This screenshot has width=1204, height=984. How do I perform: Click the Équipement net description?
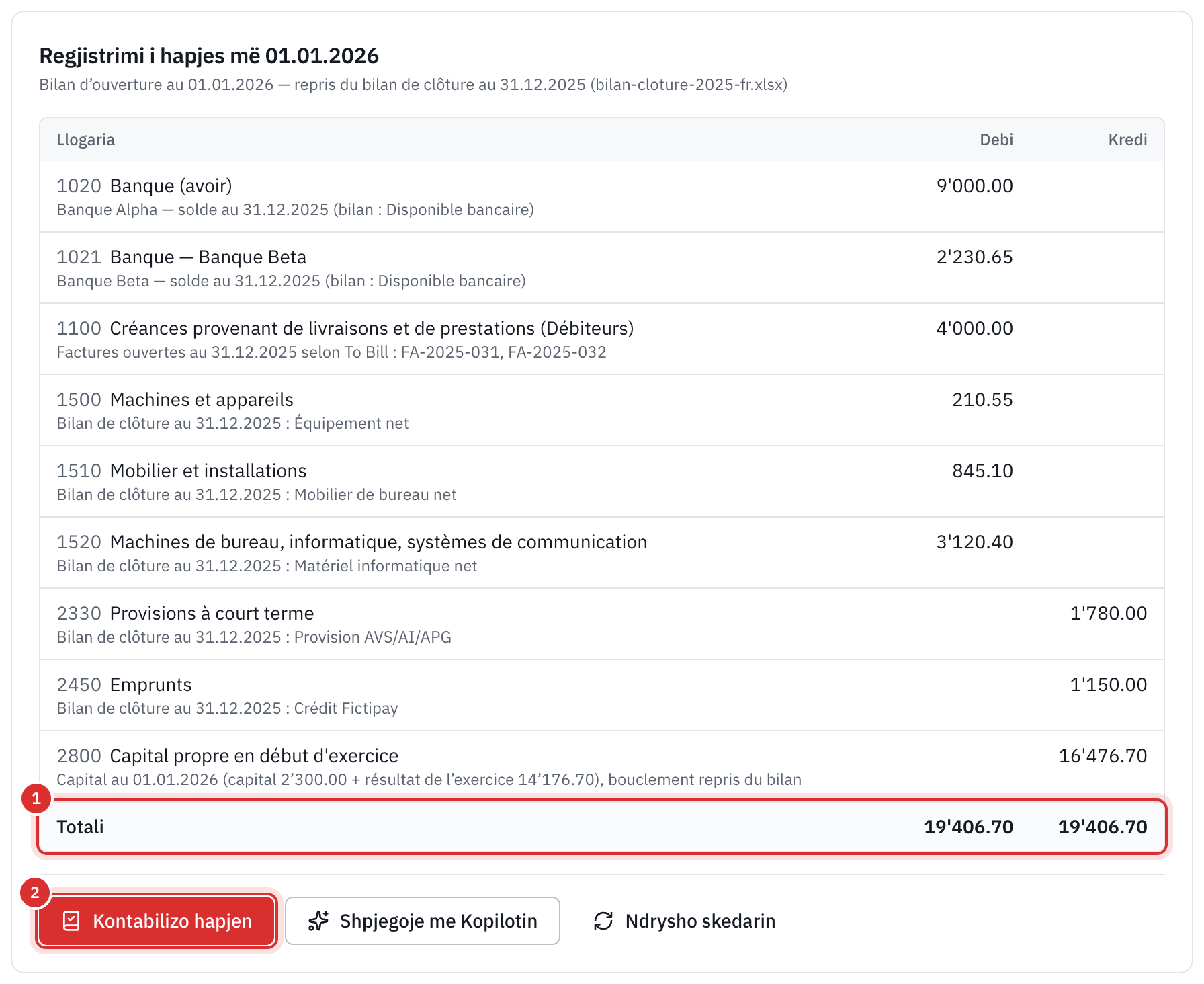coord(232,423)
